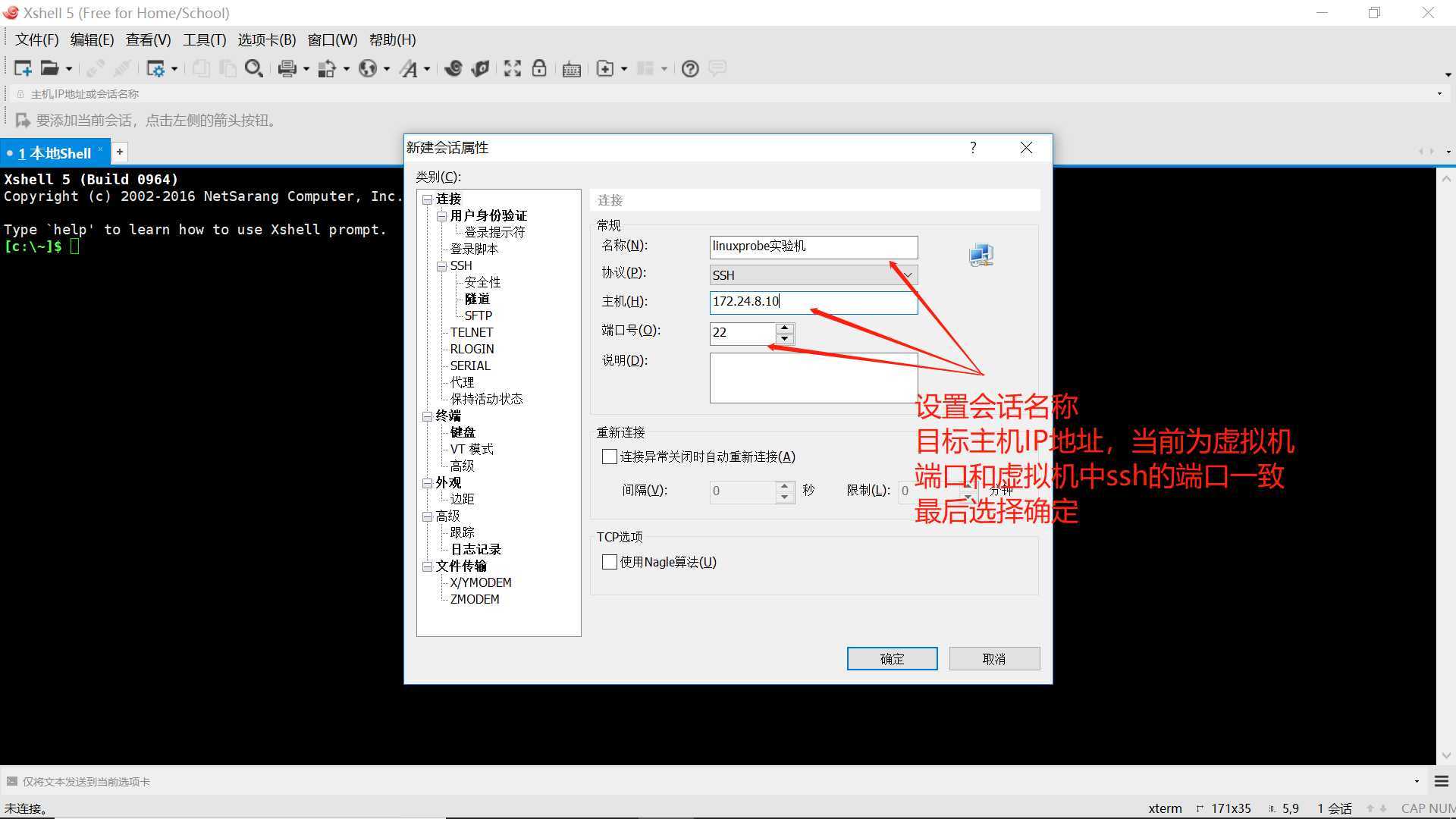
Task: Collapse the 终端 tree node
Action: [x=427, y=416]
